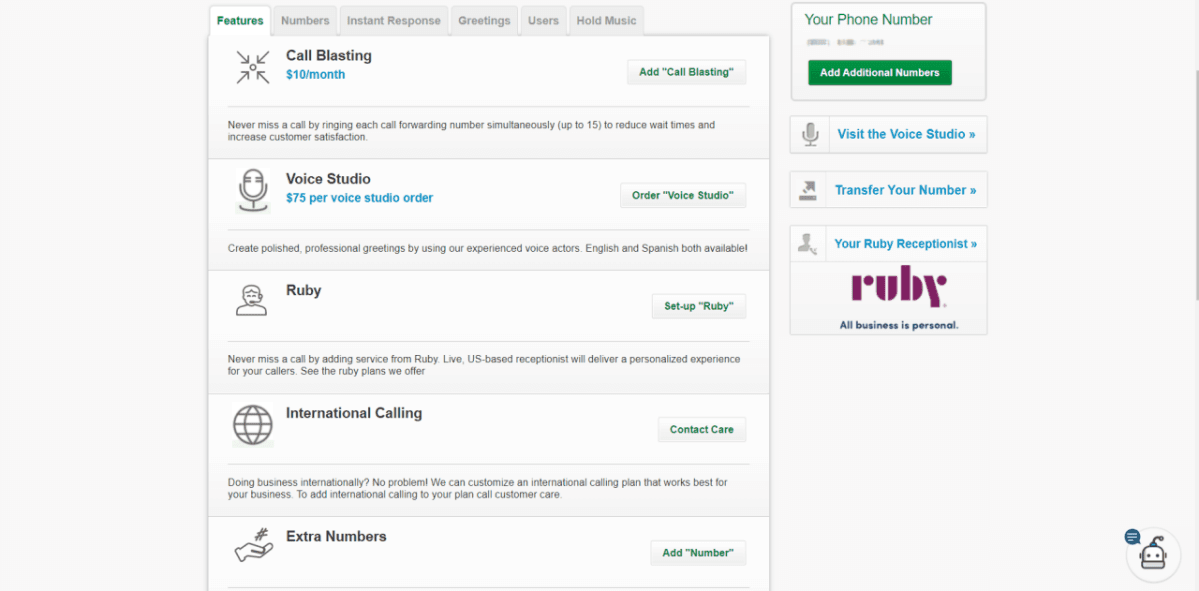Click the Extra Numbers hand icon
The width and height of the screenshot is (1199, 591).
(253, 546)
